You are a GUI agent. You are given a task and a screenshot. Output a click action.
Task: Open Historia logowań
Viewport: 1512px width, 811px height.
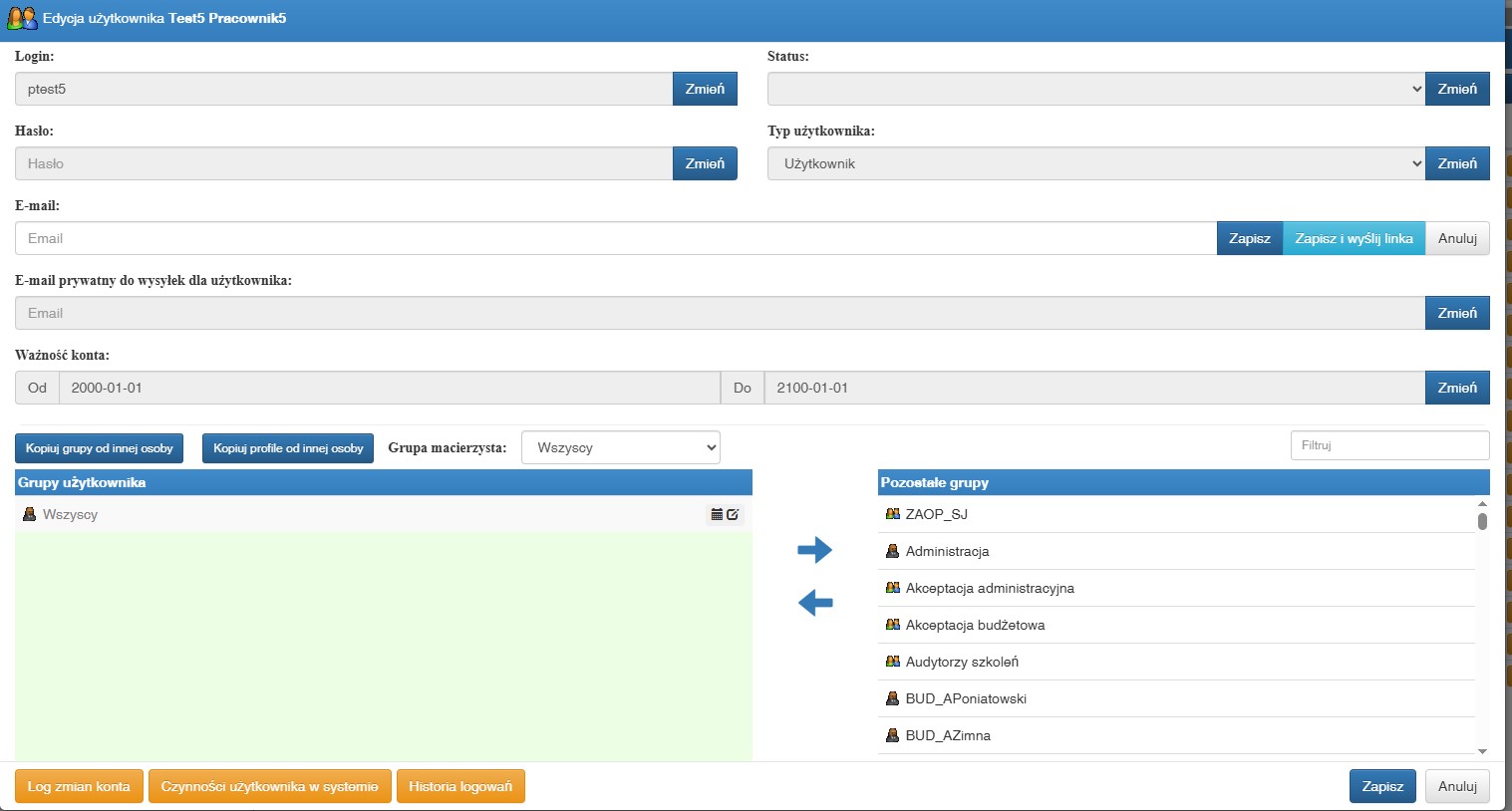[460, 786]
